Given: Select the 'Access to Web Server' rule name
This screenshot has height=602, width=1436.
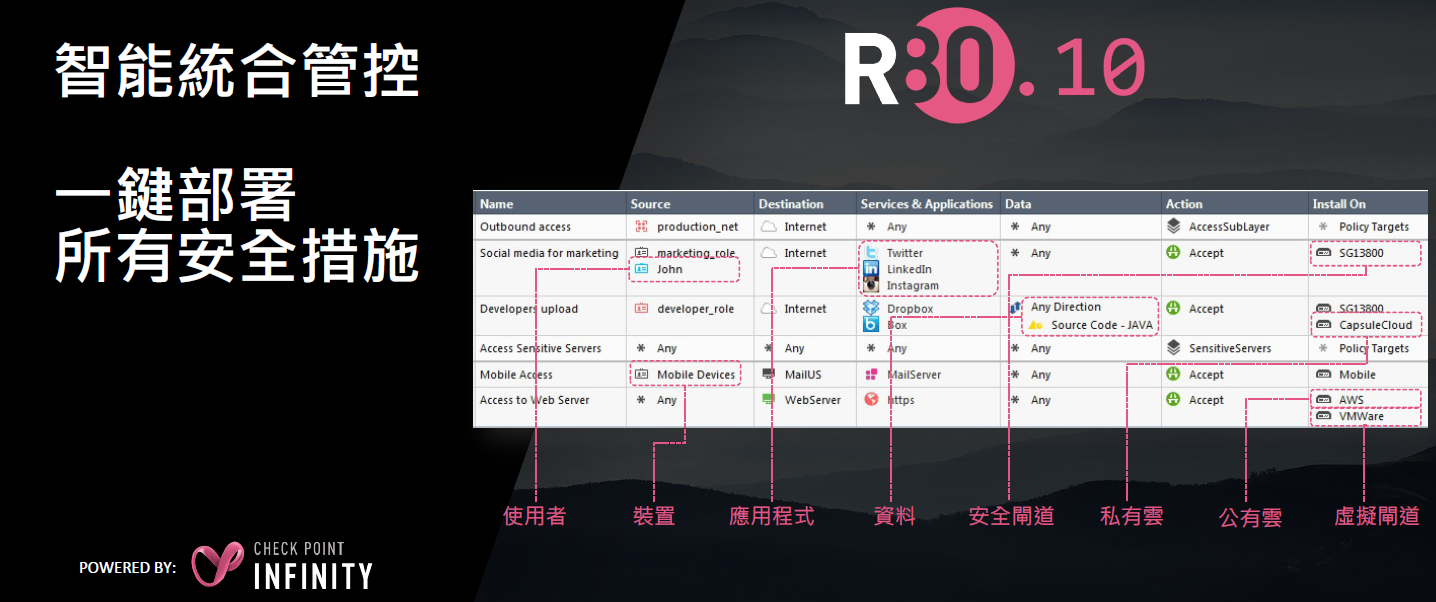Looking at the screenshot, I should 535,400.
